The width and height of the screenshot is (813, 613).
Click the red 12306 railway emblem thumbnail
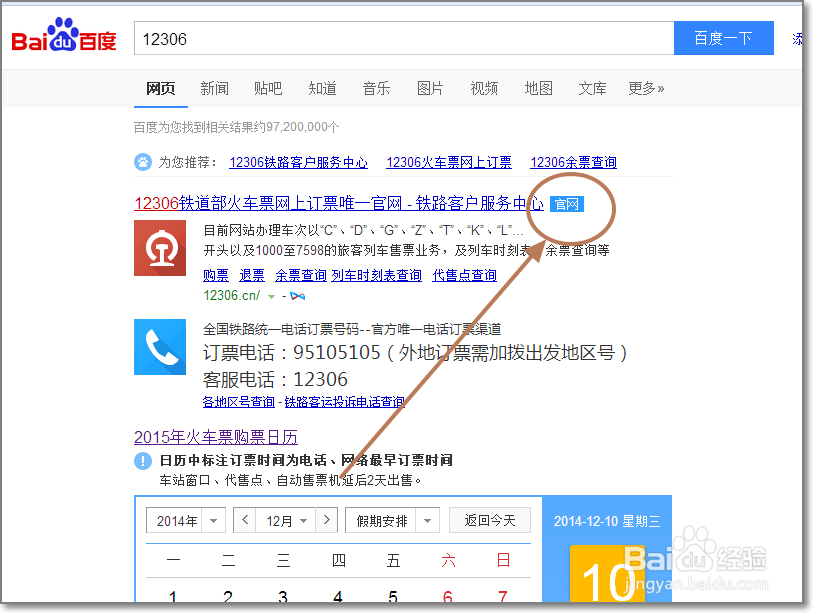tap(160, 247)
